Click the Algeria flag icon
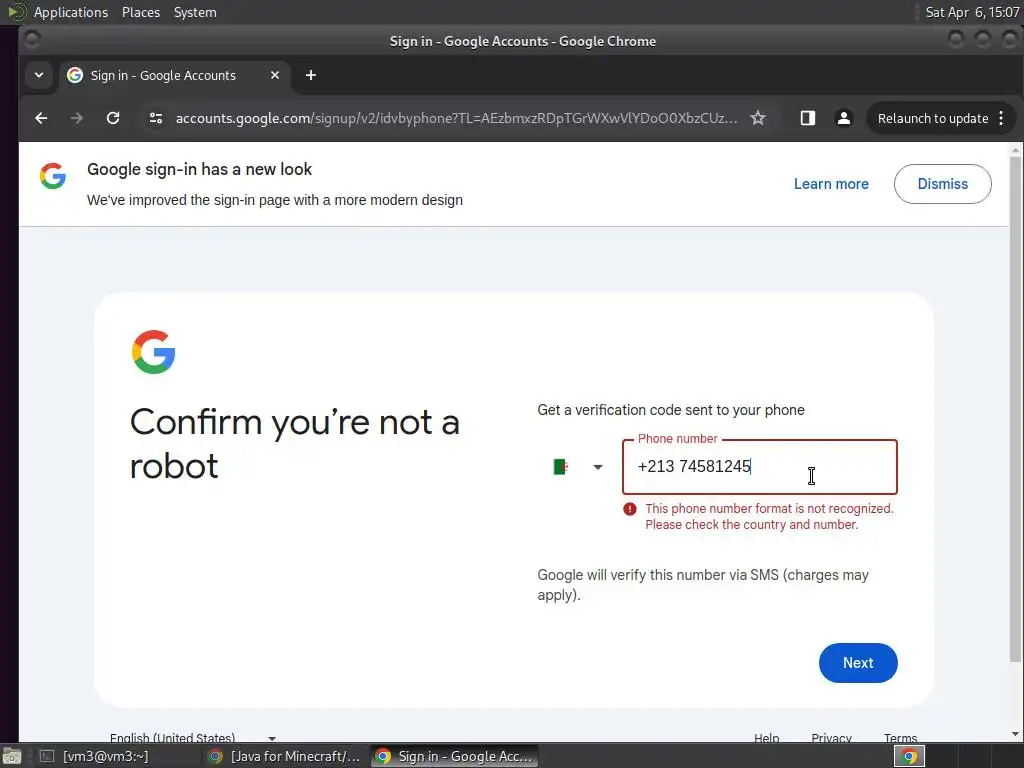Screen dimensions: 1024x768 pyautogui.click(x=560, y=467)
